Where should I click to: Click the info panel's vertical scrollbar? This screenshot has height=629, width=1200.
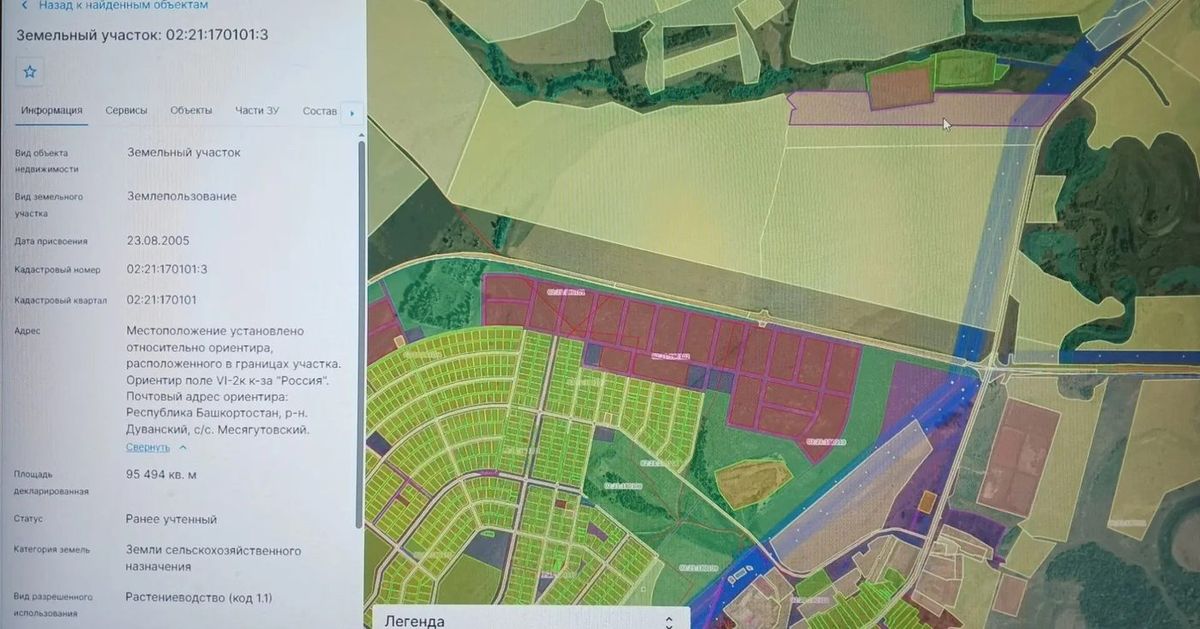(360, 333)
